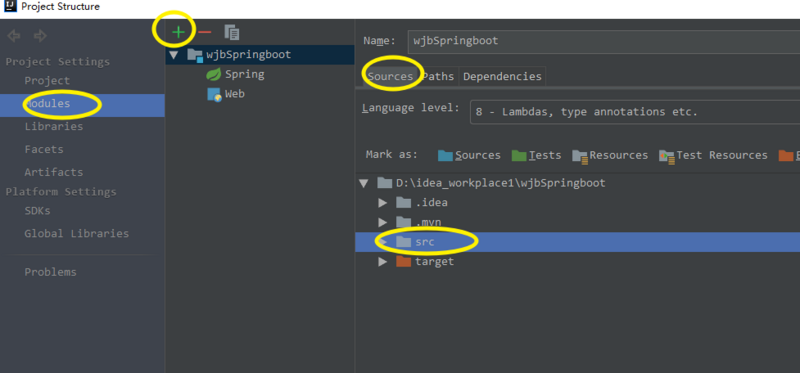Open Artifacts settings

pos(54,172)
